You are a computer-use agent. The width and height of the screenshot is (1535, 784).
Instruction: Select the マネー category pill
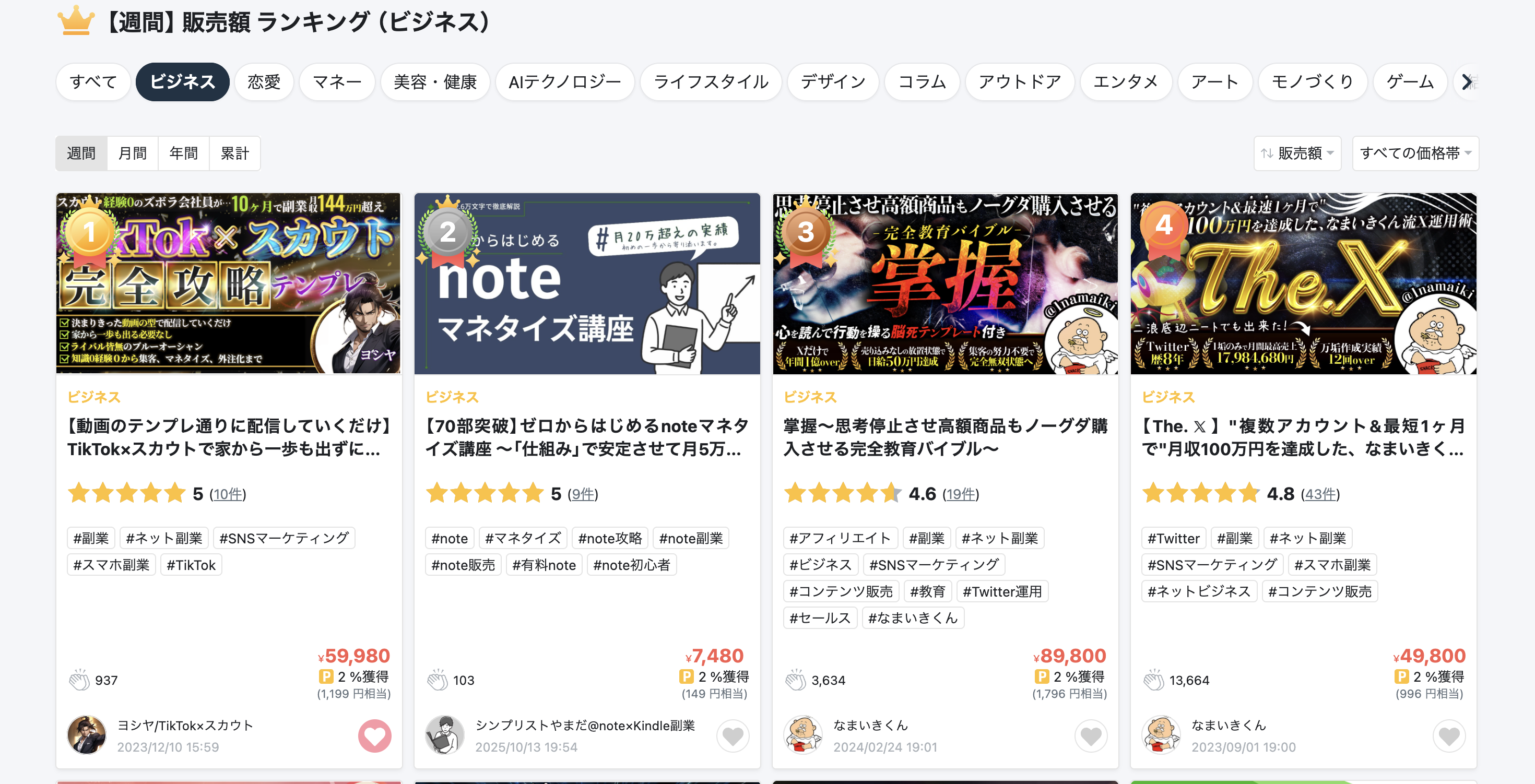click(x=337, y=81)
